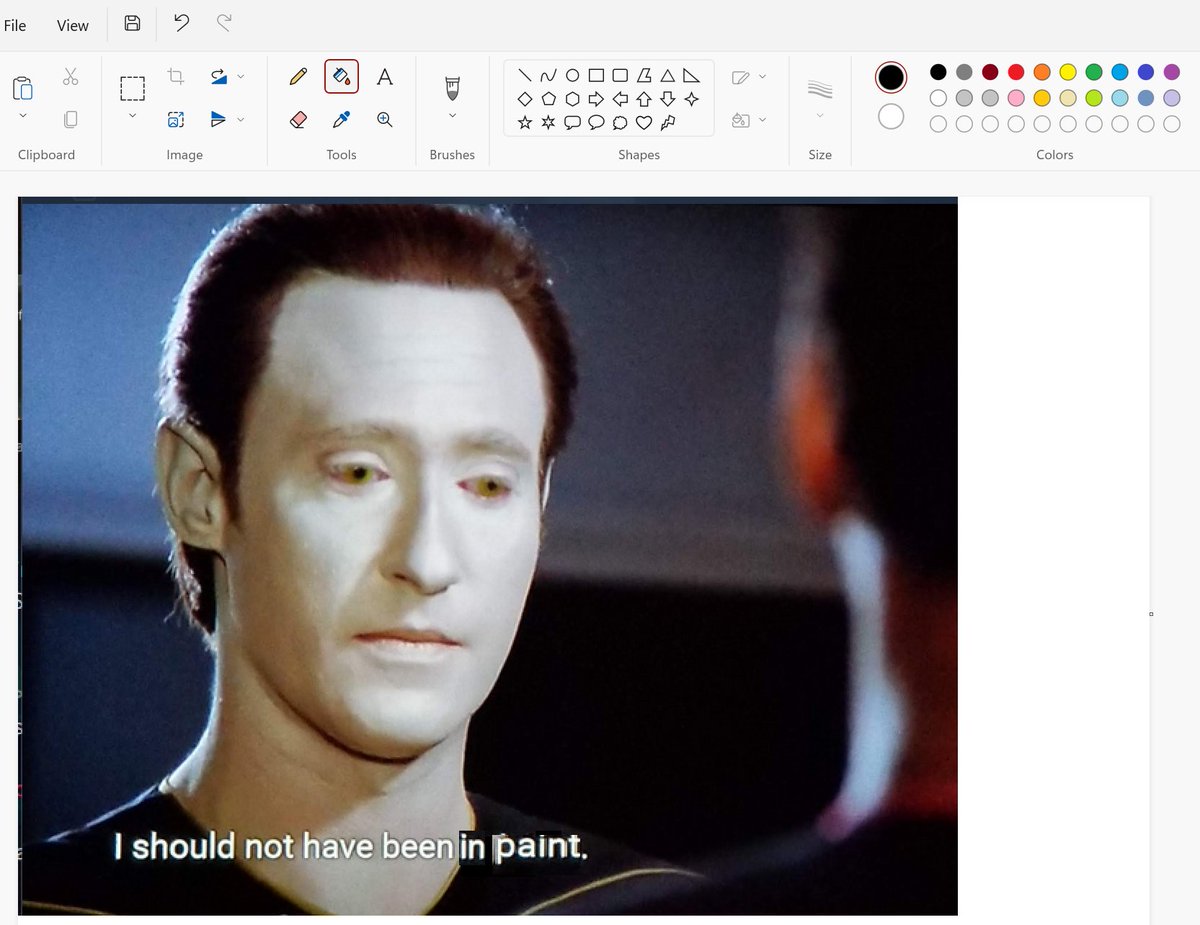1200x925 pixels.
Task: Choose the green color swatch
Action: click(x=1094, y=72)
